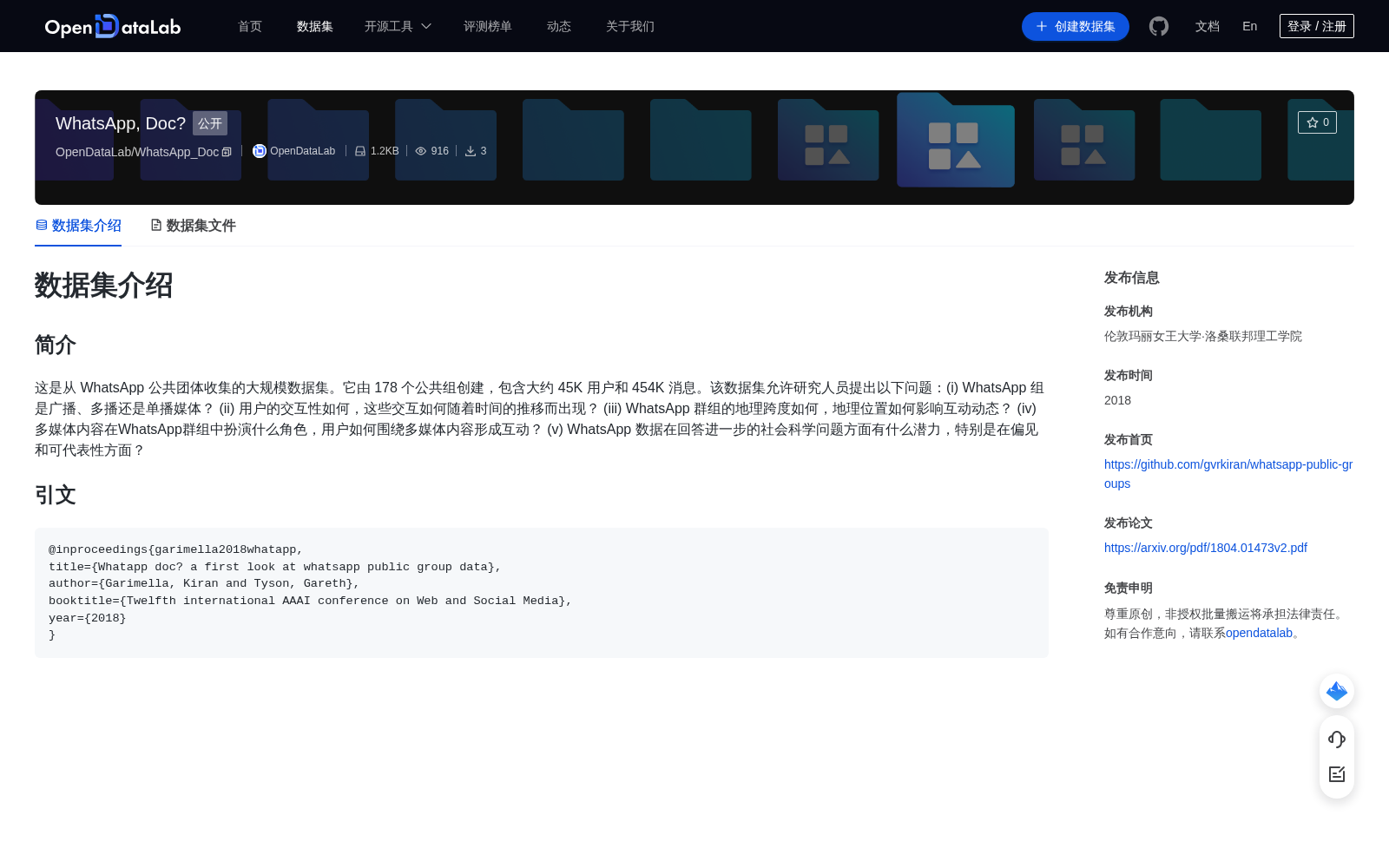The width and height of the screenshot is (1389, 868).
Task: Click the 登录 / 注册 button
Action: pyautogui.click(x=1317, y=26)
